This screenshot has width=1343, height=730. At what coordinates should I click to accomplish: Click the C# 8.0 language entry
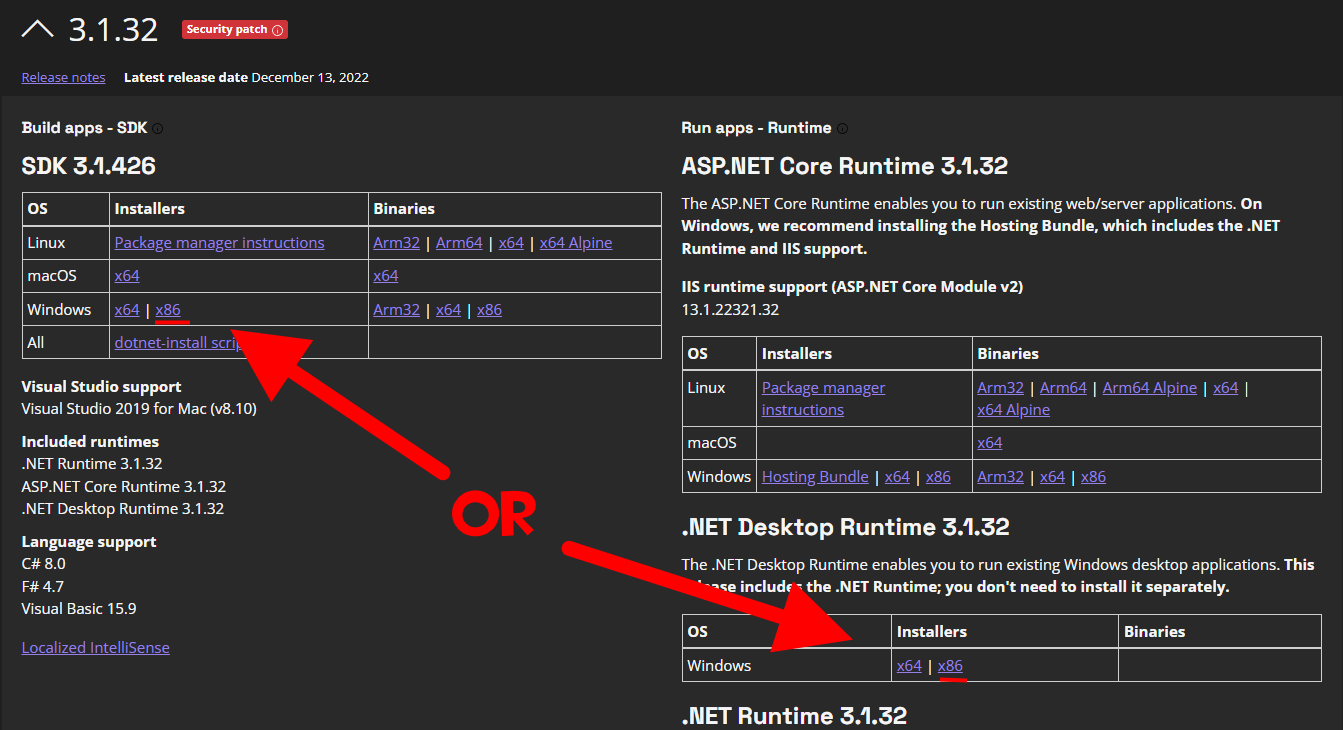click(43, 564)
